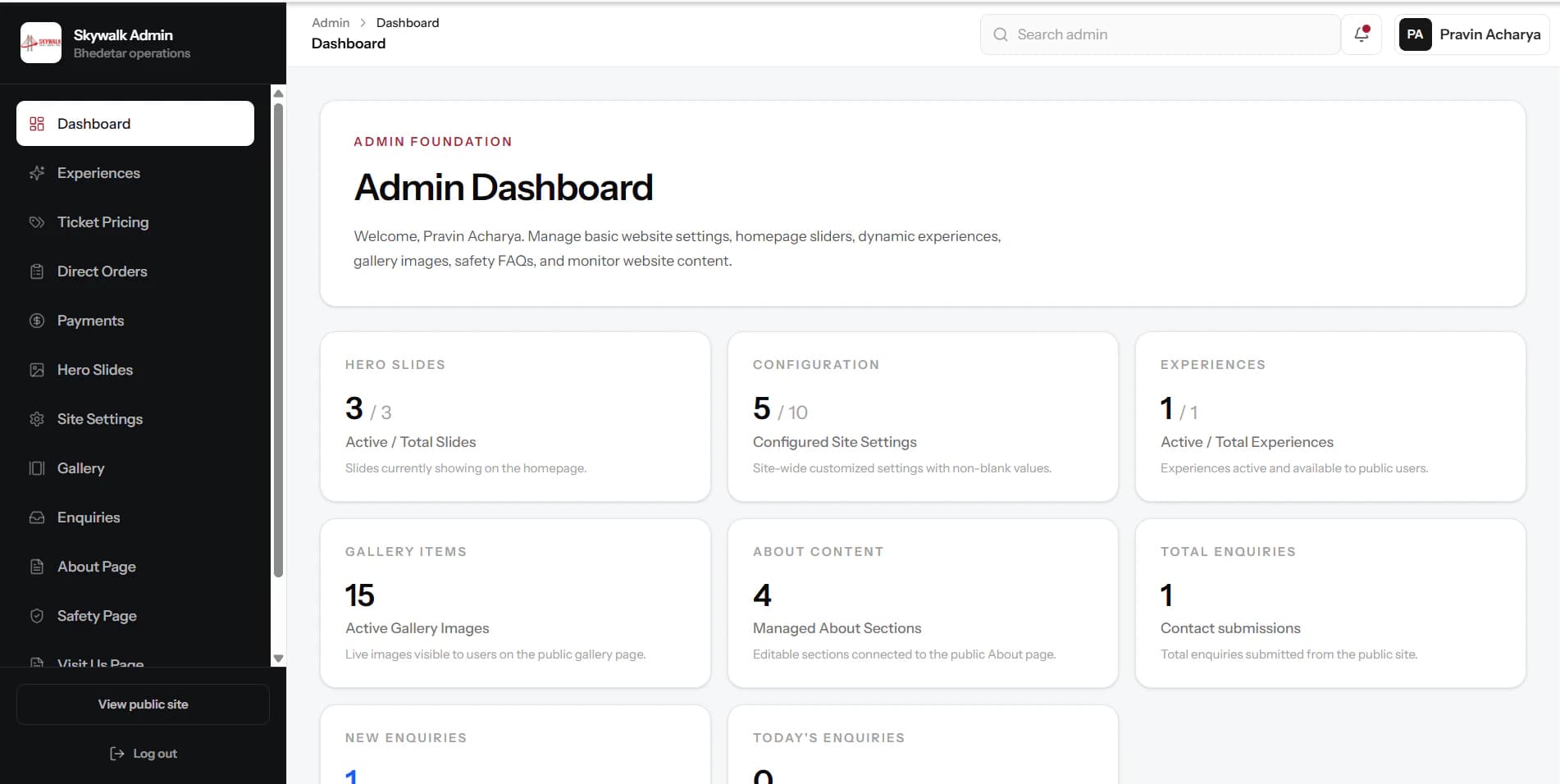Click the Dashboard grid icon in the sidebar
This screenshot has height=784, width=1560.
37,124
